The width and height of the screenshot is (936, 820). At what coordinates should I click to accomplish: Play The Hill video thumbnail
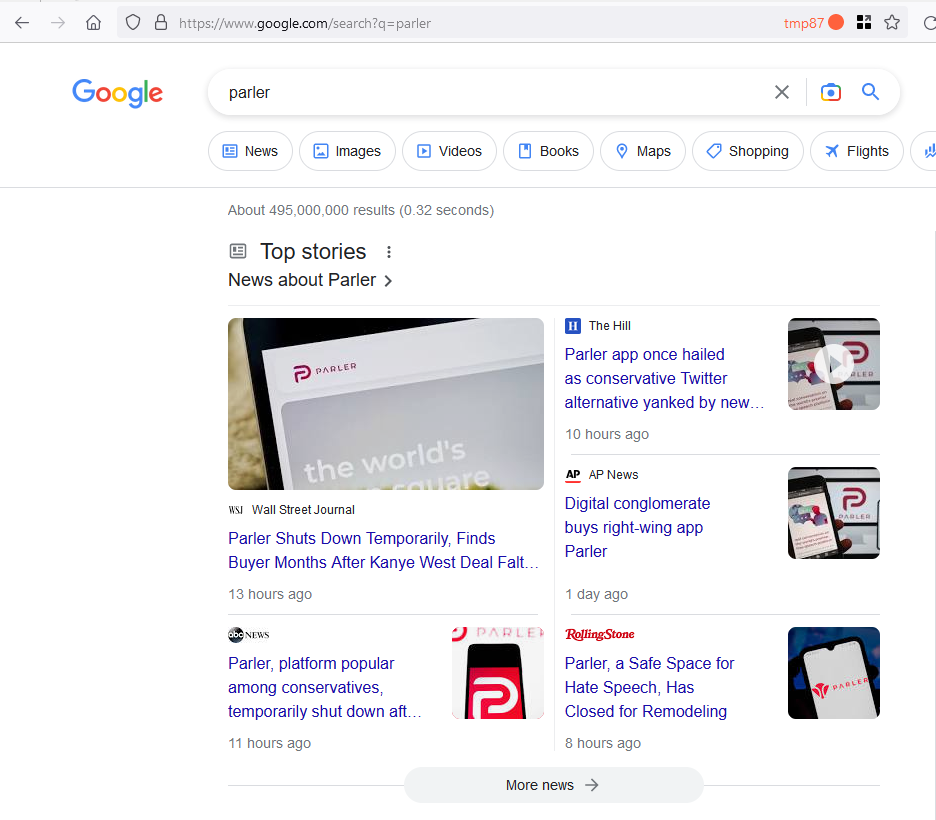(833, 364)
